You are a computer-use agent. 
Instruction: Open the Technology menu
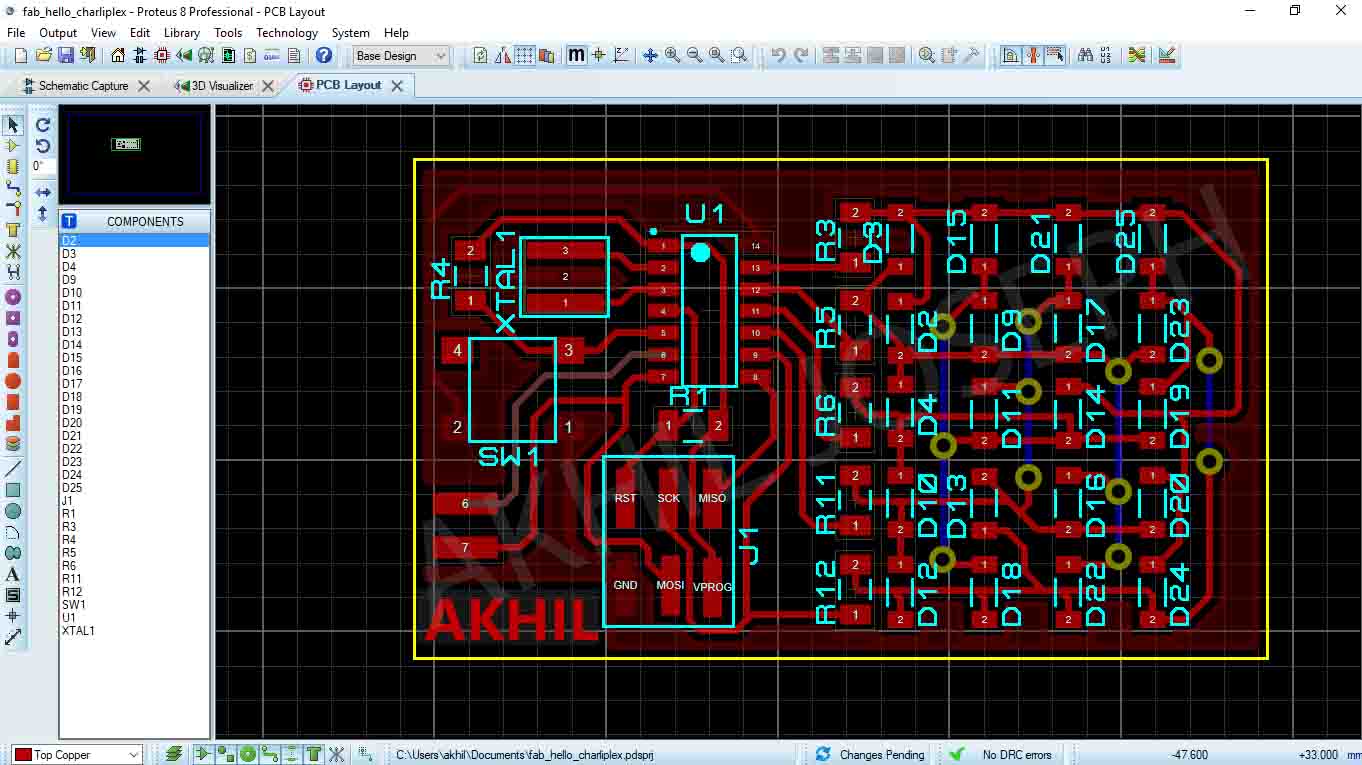click(287, 33)
